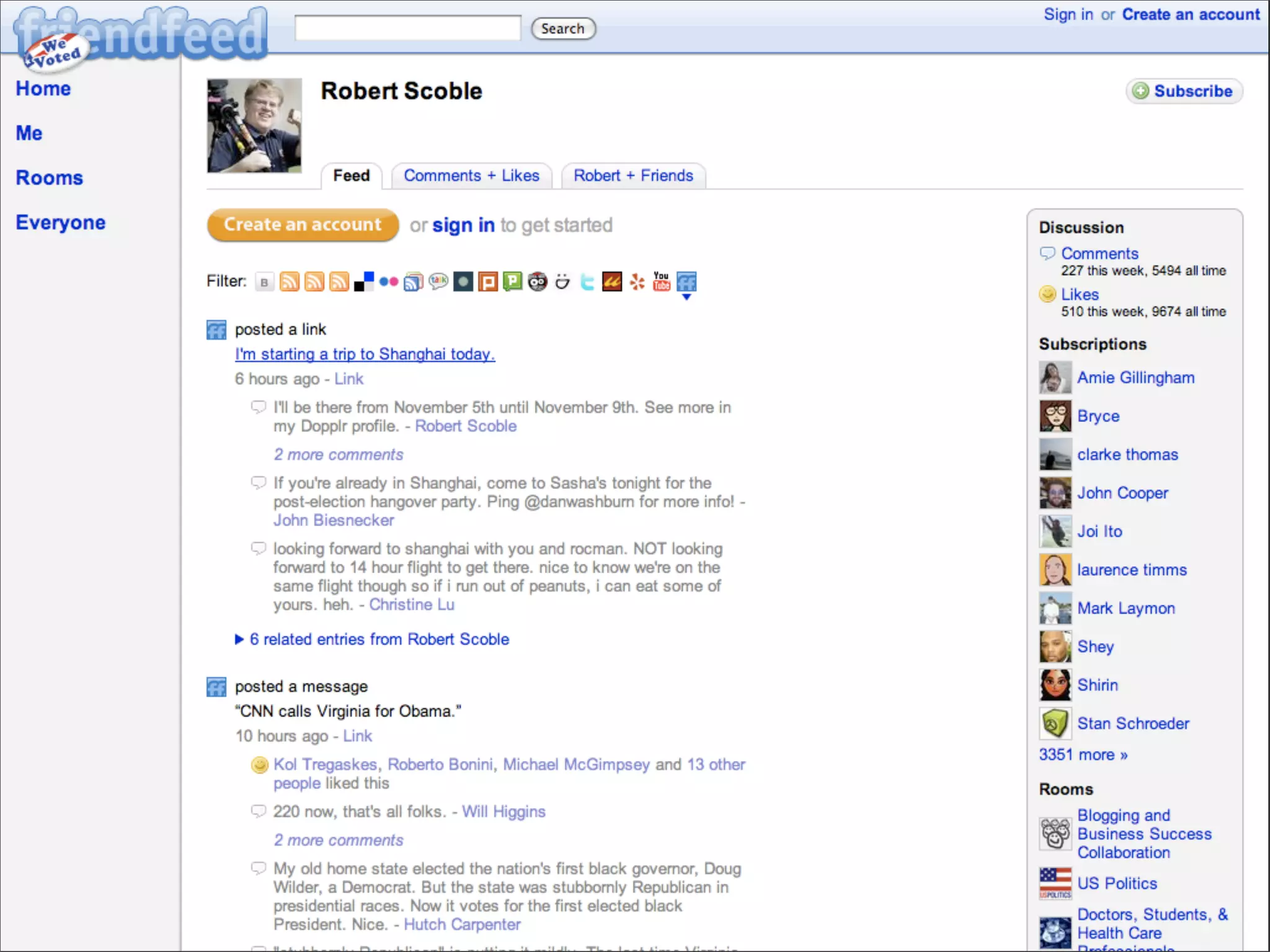Expand 6 related entries from Robert Scoble
1270x952 pixels.
click(x=379, y=639)
